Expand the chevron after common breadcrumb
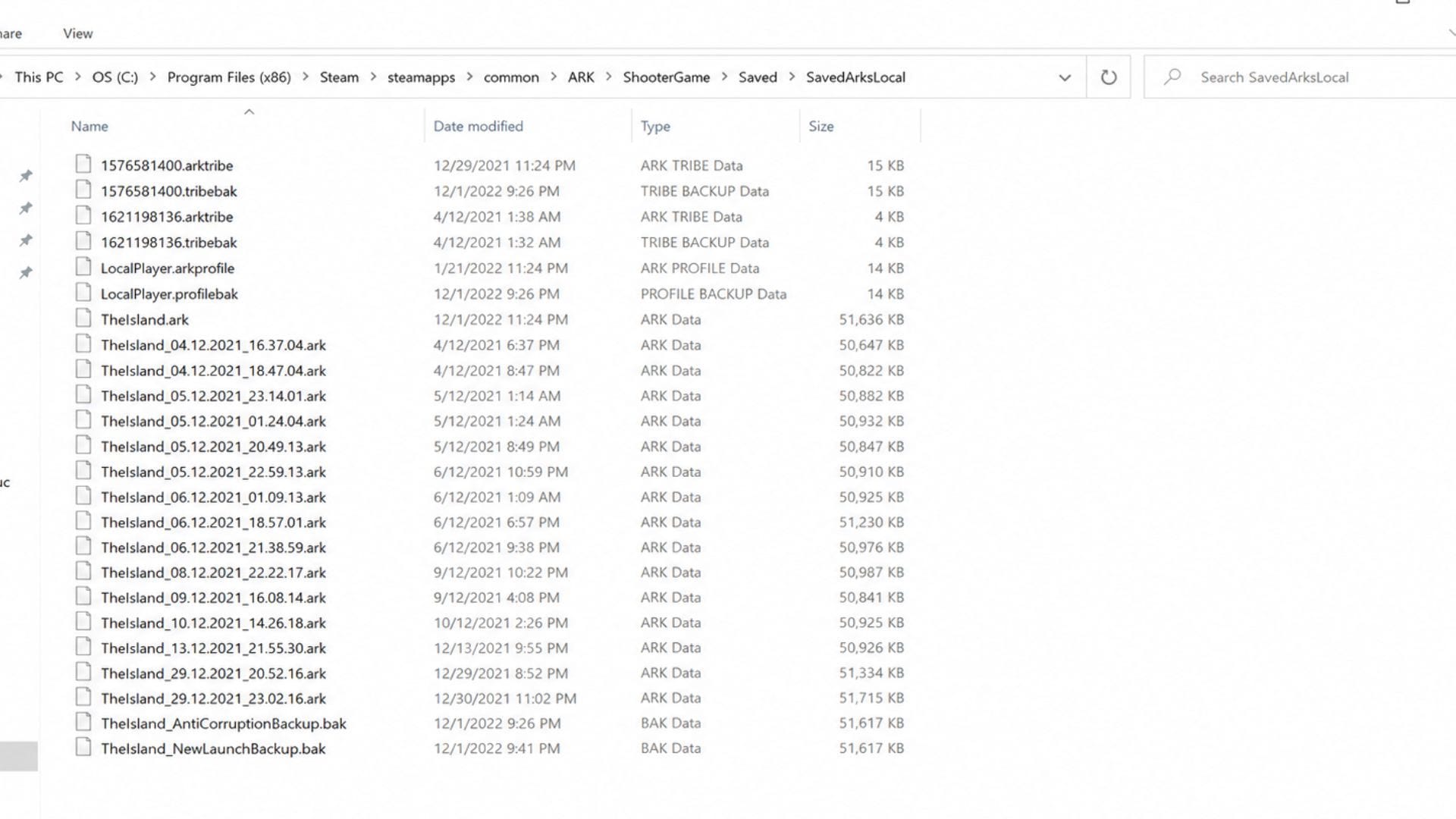Viewport: 1456px width, 819px height. coord(554,77)
